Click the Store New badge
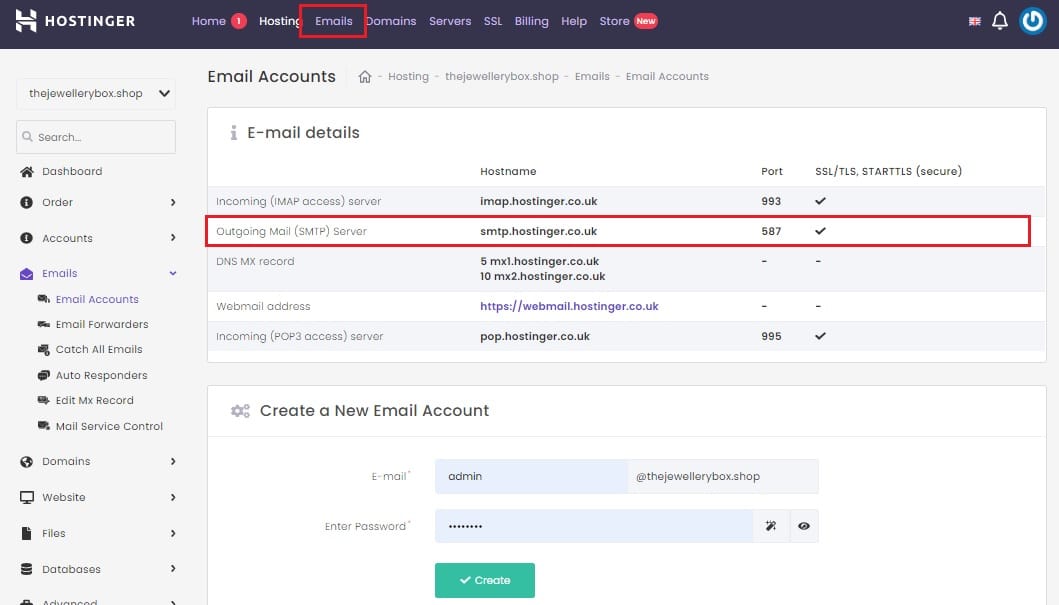The height and width of the screenshot is (605, 1059). (646, 21)
